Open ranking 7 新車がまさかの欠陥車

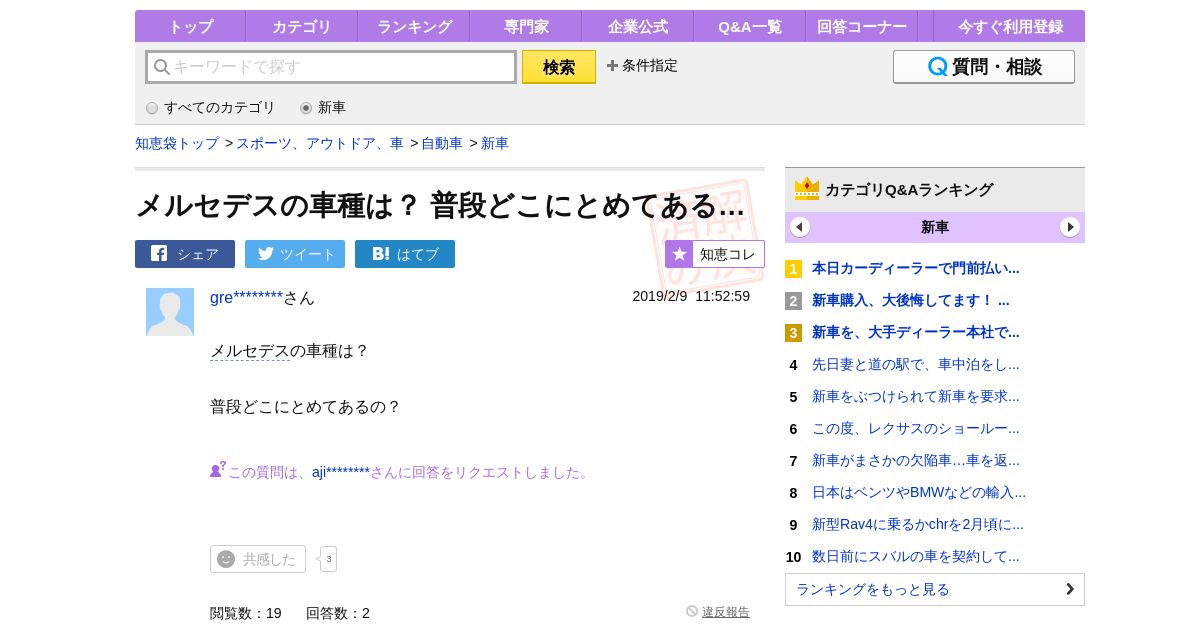click(916, 460)
